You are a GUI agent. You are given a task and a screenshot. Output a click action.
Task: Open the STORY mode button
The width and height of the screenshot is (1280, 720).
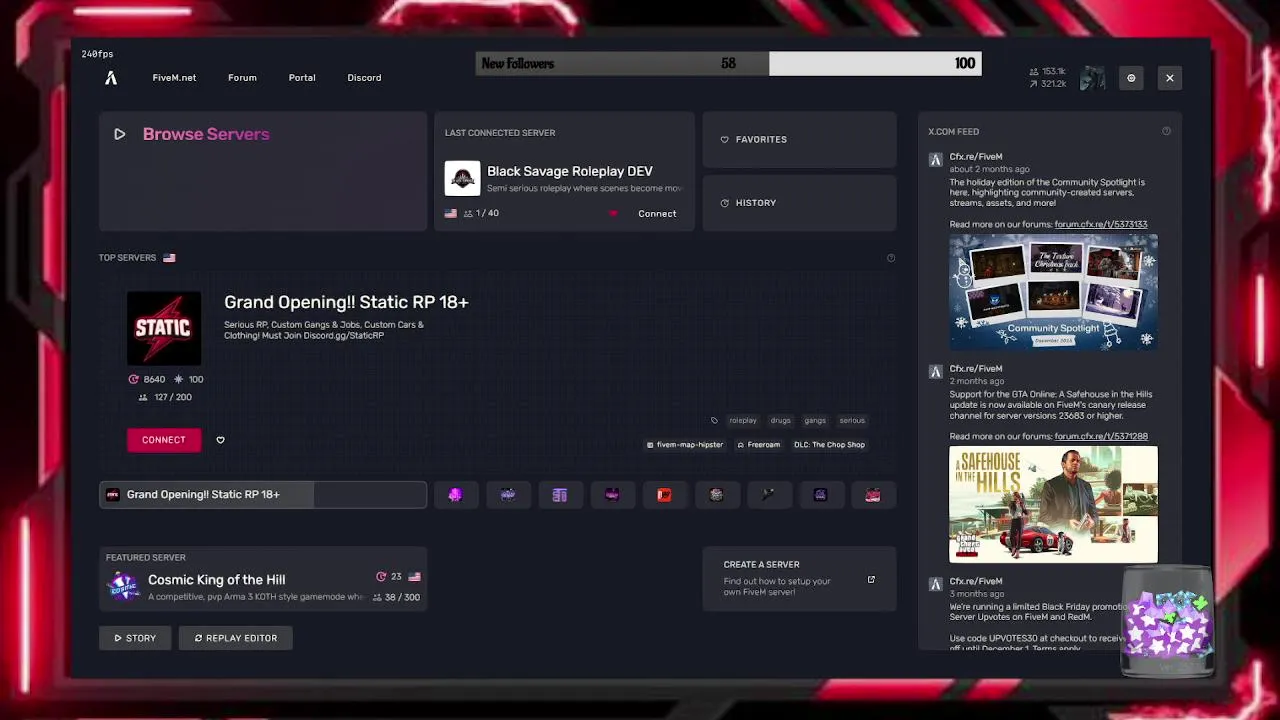coord(135,638)
